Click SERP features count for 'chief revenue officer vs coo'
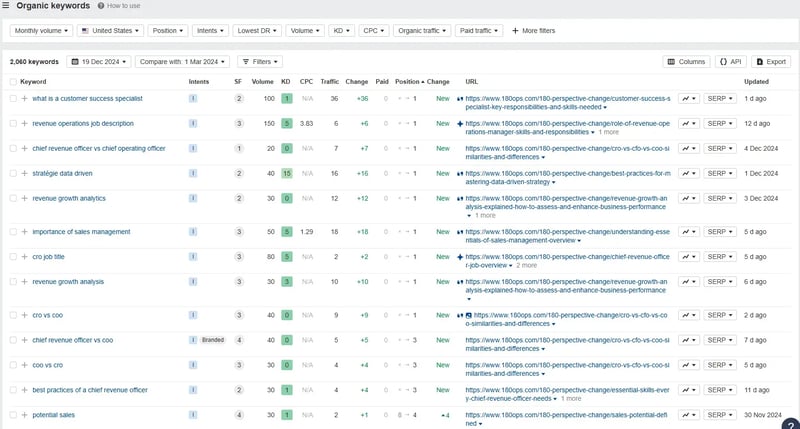800x429 pixels. [x=239, y=340]
